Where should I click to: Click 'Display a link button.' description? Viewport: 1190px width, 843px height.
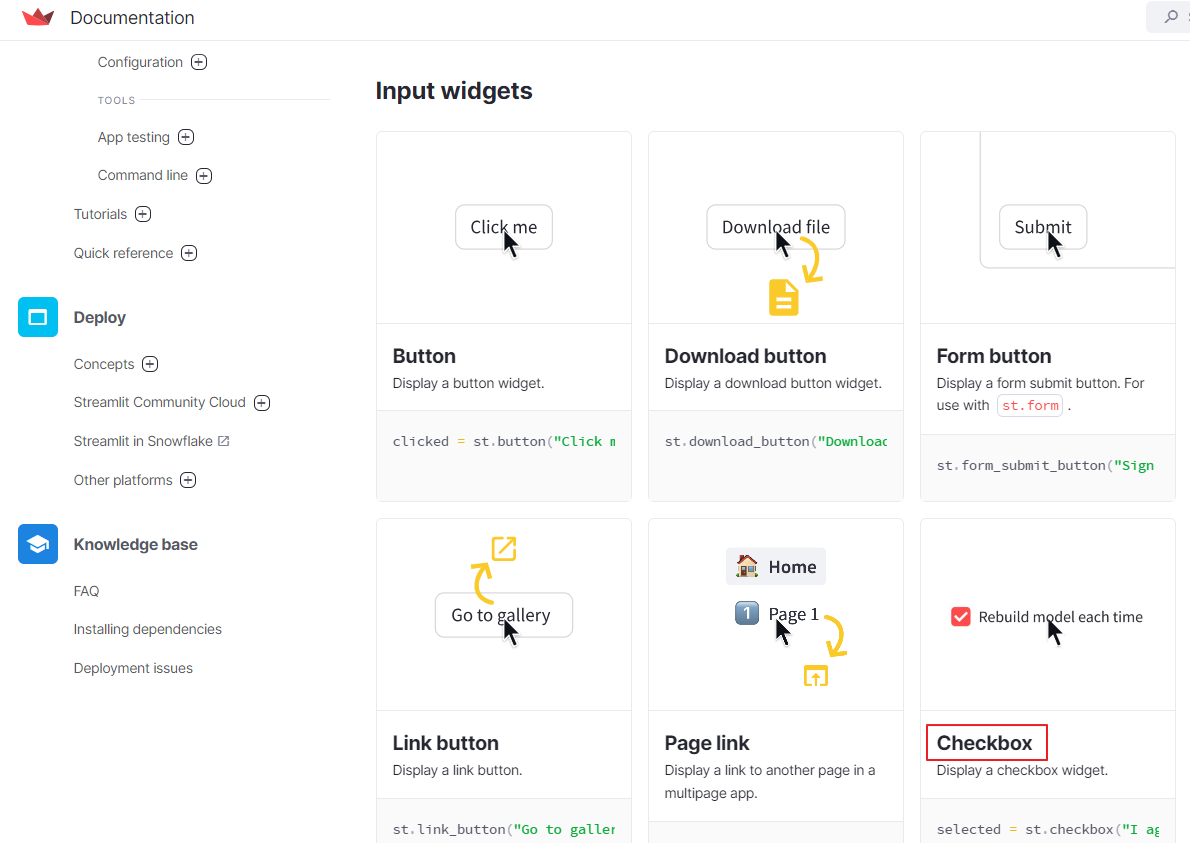click(x=457, y=770)
